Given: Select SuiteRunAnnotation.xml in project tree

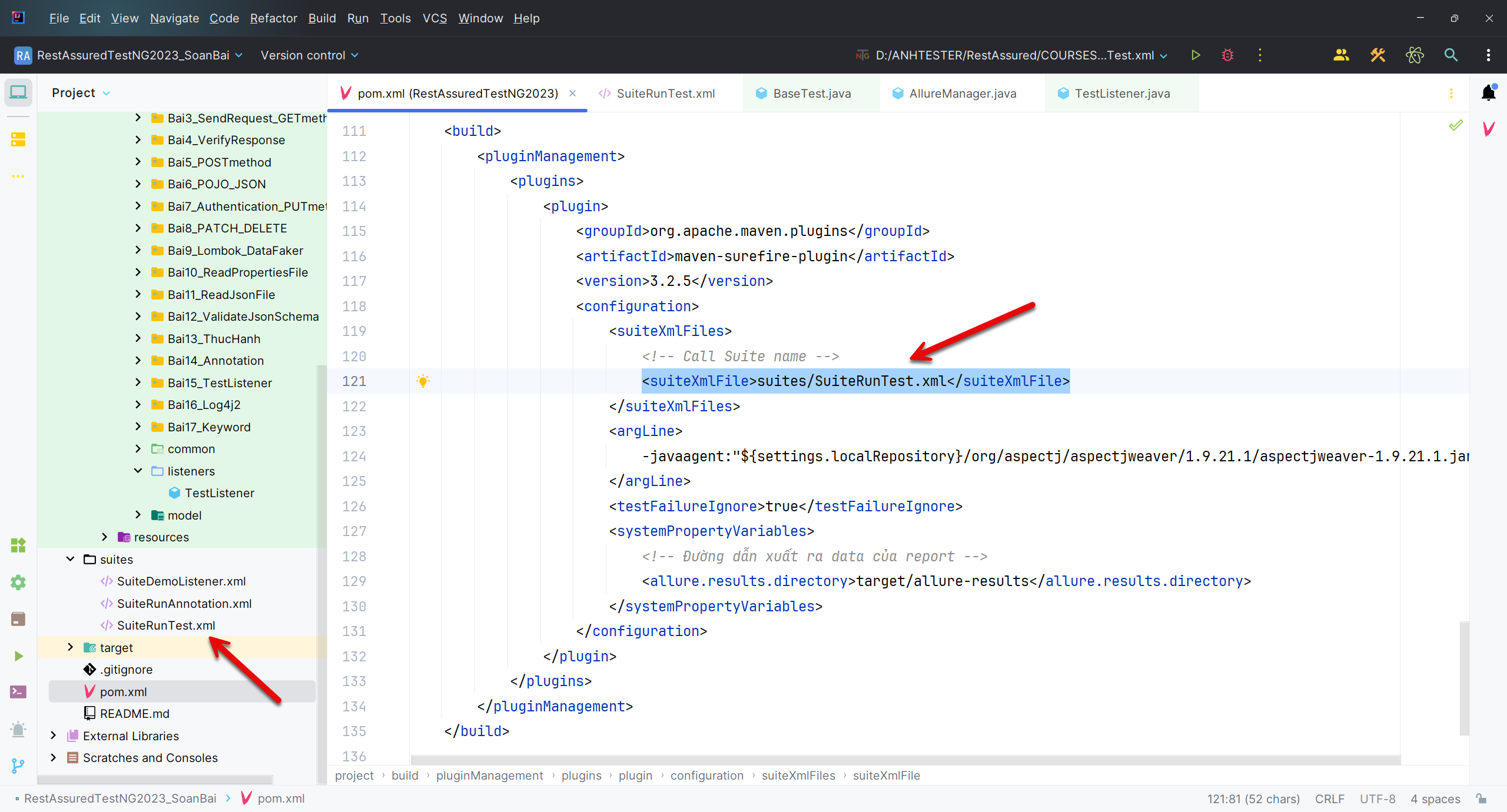Looking at the screenshot, I should (184, 603).
